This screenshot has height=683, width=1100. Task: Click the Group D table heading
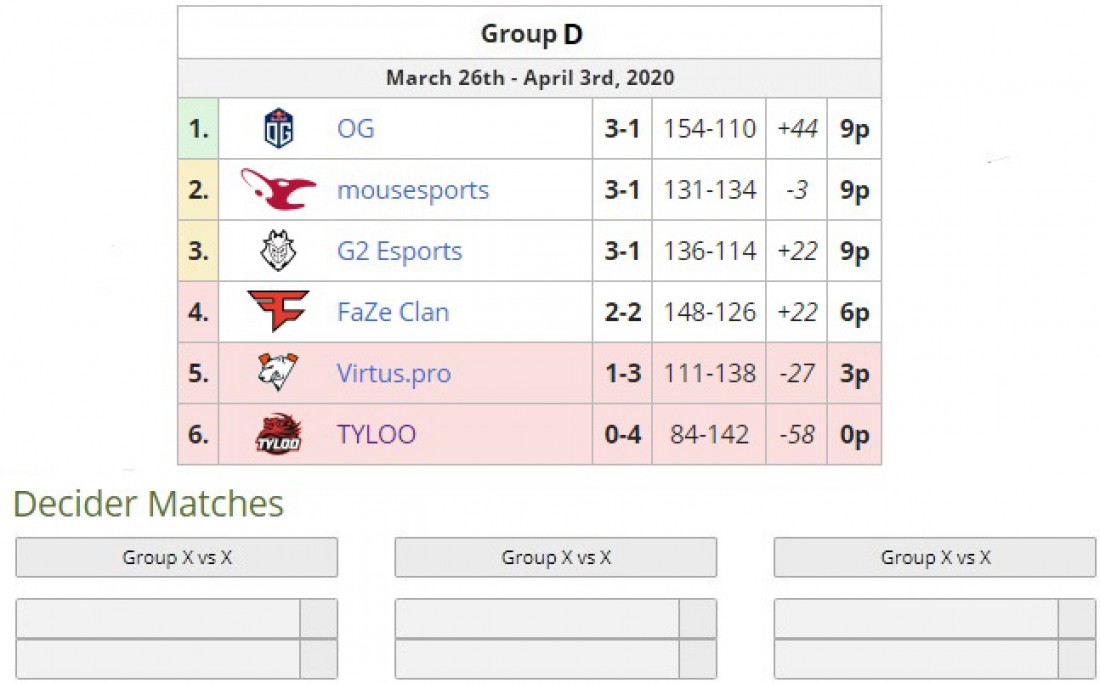coord(531,34)
